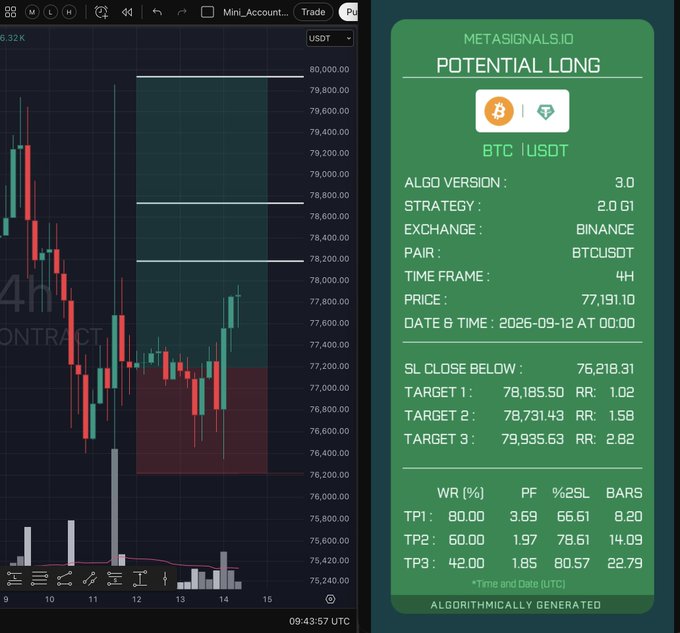This screenshot has width=680, height=633.
Task: Click the 09:43:57 UTC clock
Action: point(319,621)
